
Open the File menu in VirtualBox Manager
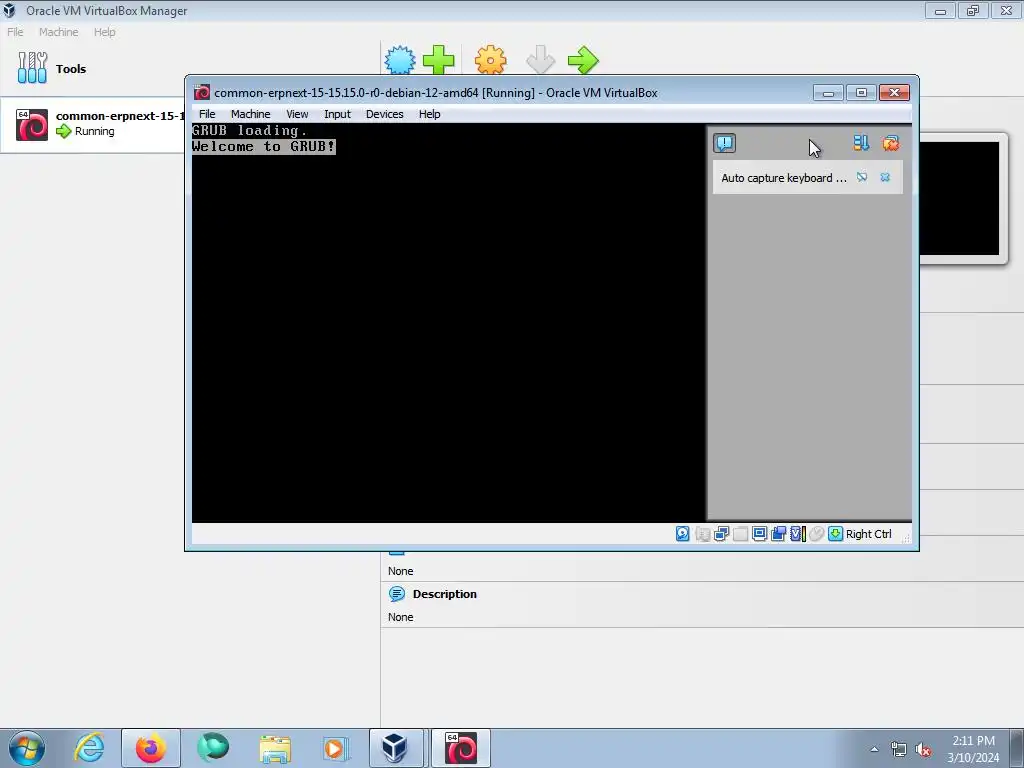pyautogui.click(x=15, y=32)
